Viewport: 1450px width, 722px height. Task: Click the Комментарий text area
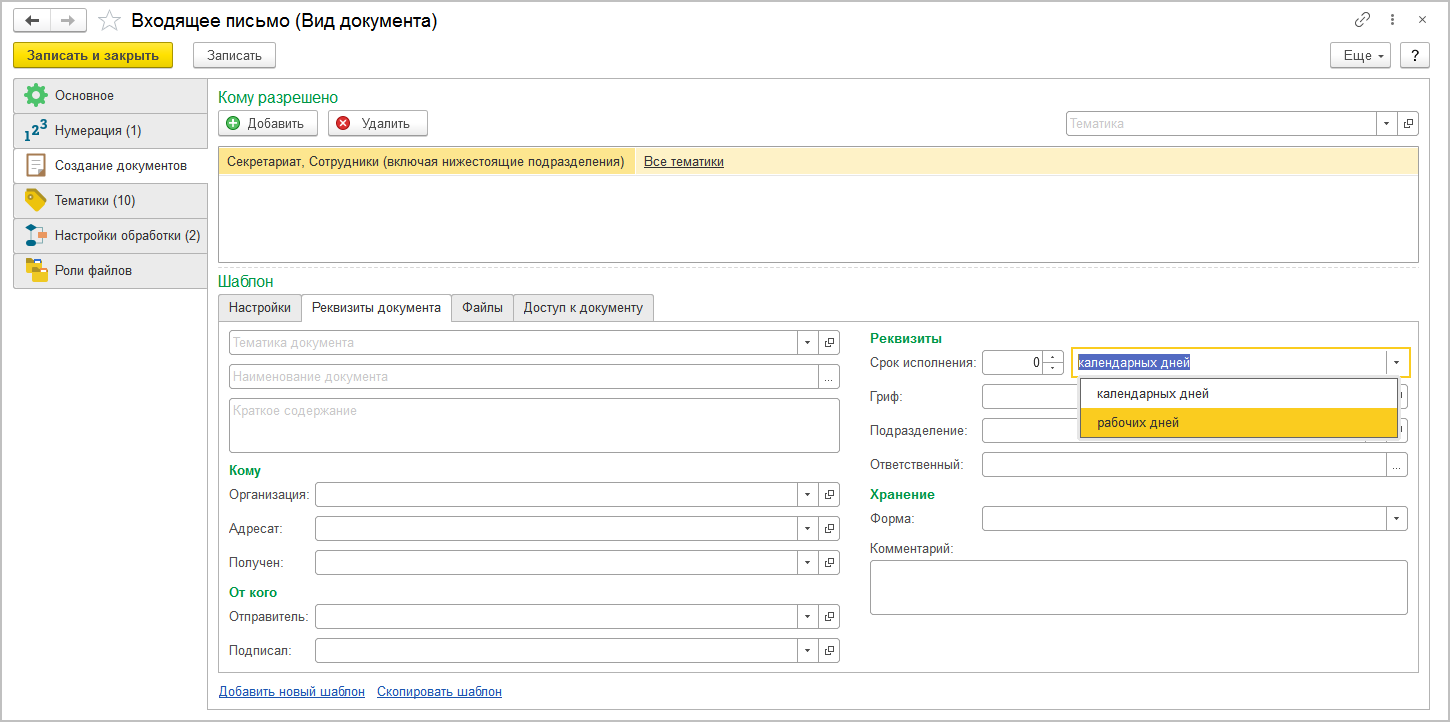pyautogui.click(x=1138, y=586)
